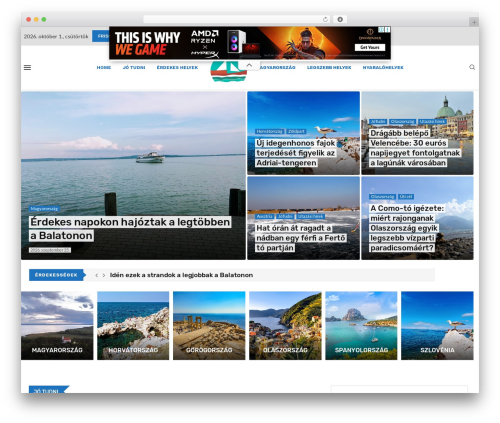
Task: Open the ad info icon on the banner
Action: [x=381, y=30]
